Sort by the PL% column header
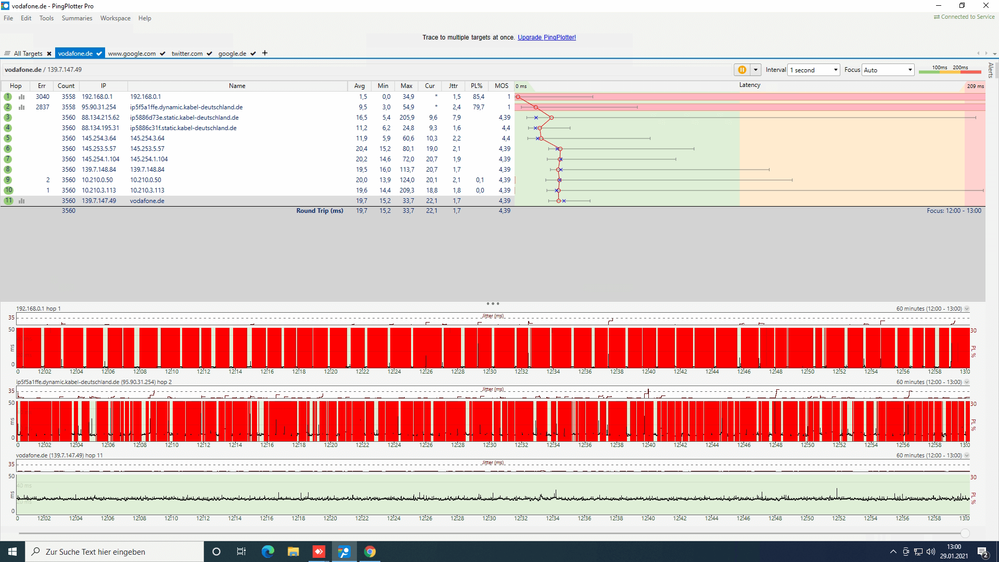 click(477, 86)
